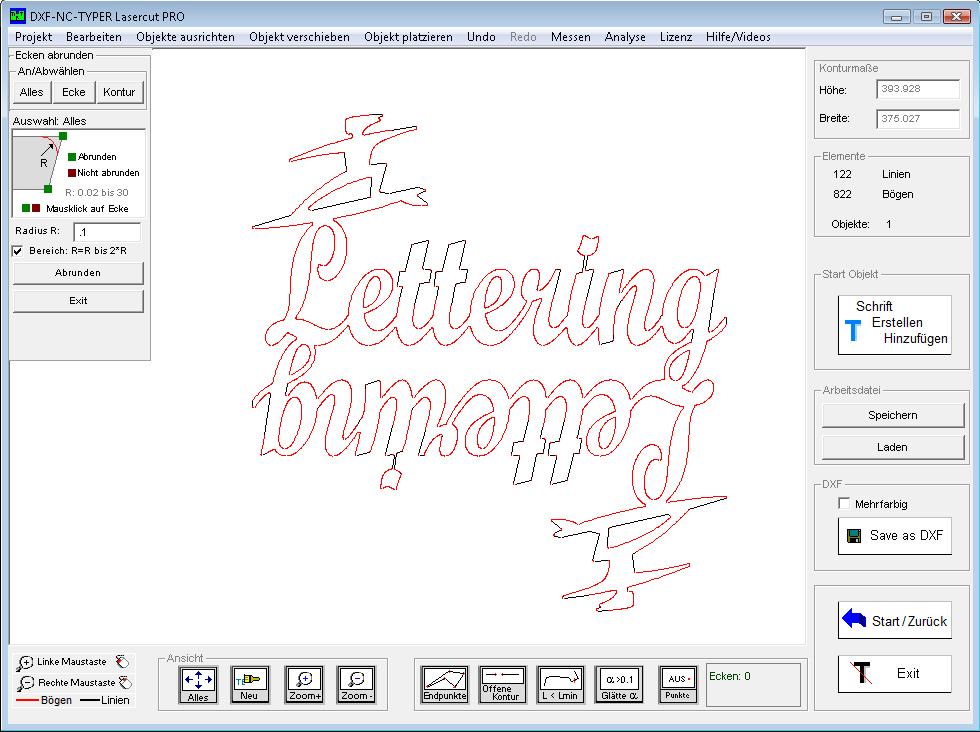Screen dimensions: 980x732
Task: Click the Save as DXF button
Action: pyautogui.click(x=894, y=536)
